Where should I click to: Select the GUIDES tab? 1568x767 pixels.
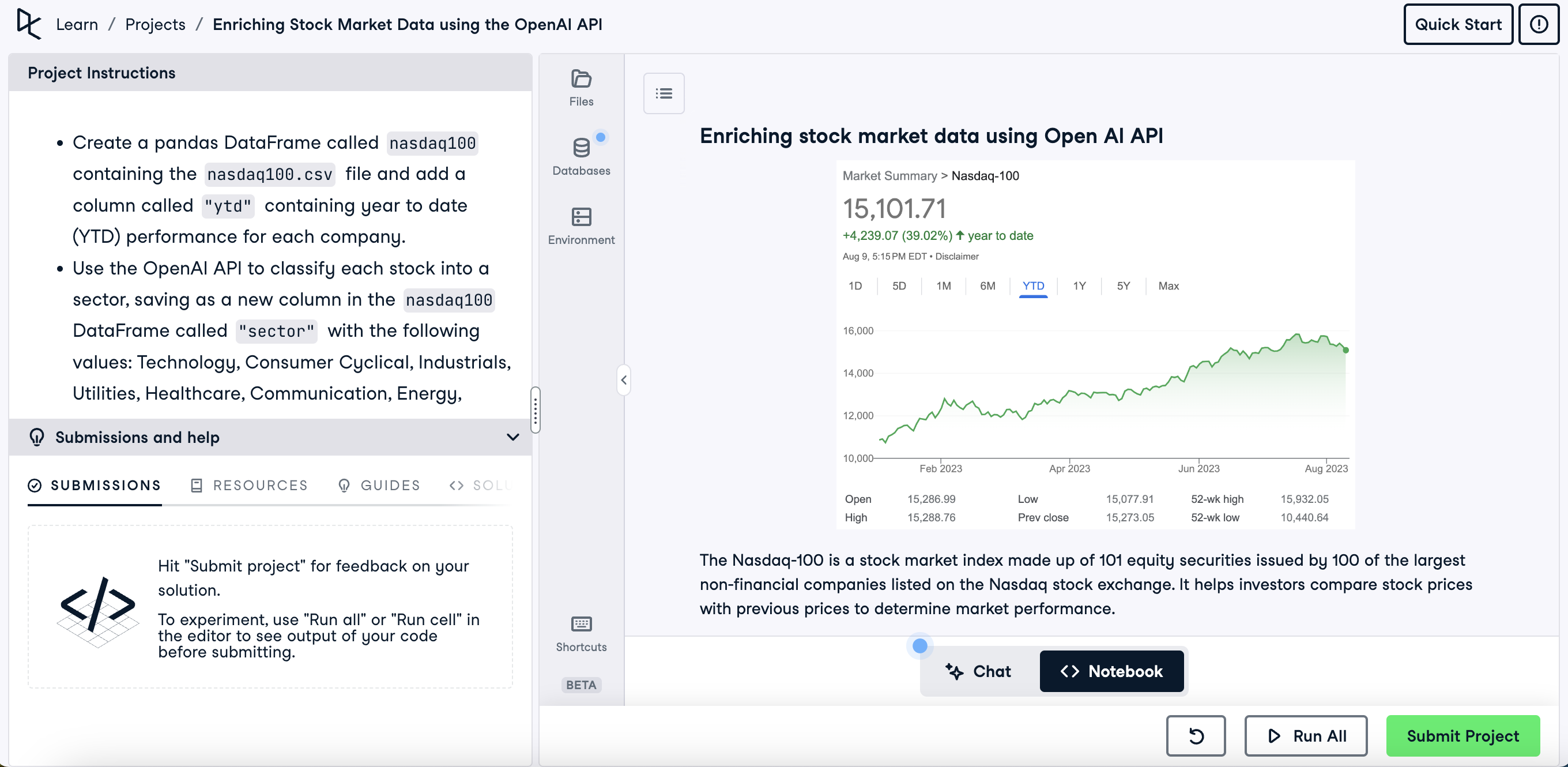point(379,485)
